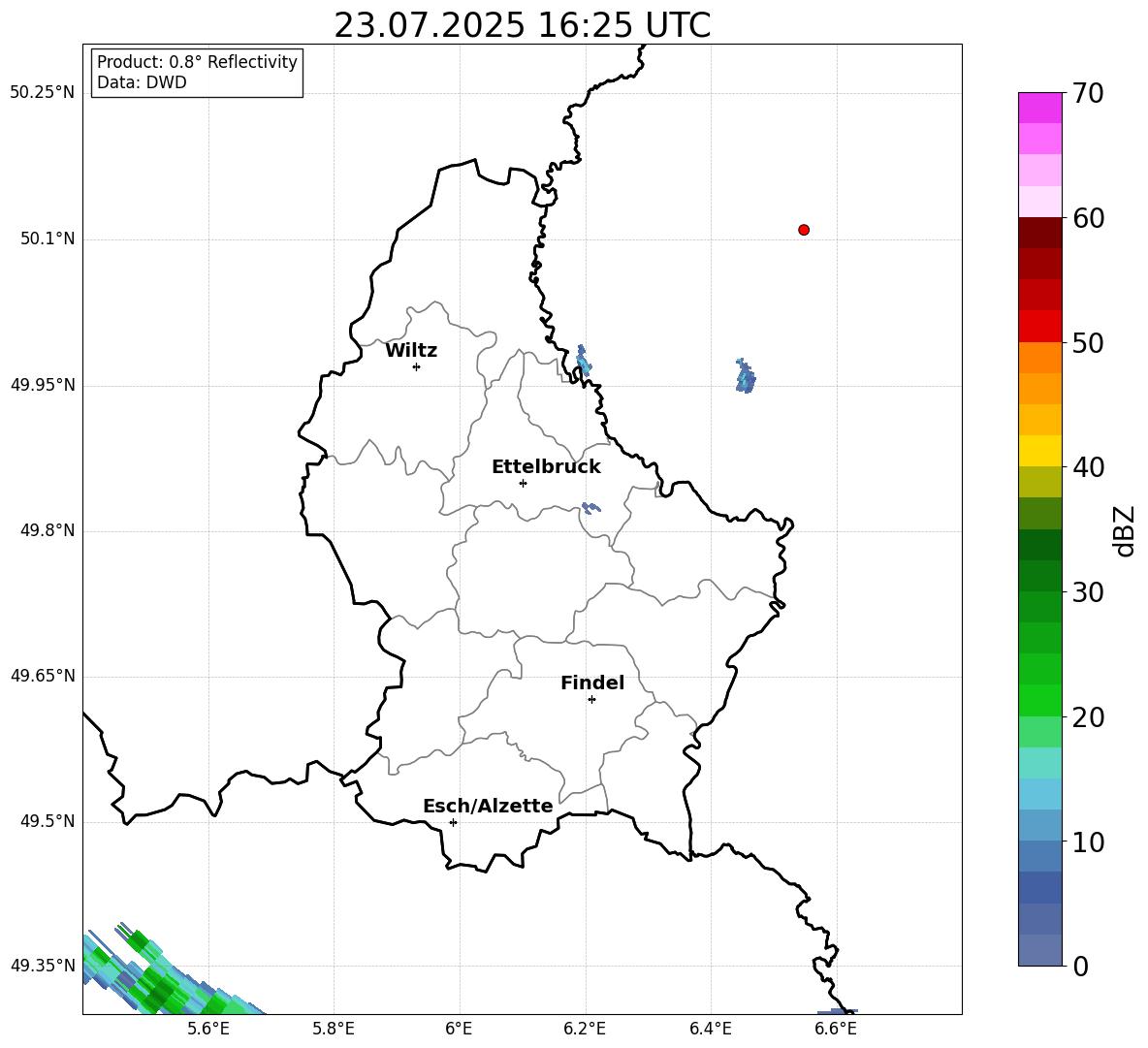Click the yellow colorbar segment above 40
The image size is (1148, 1048).
point(1039,451)
